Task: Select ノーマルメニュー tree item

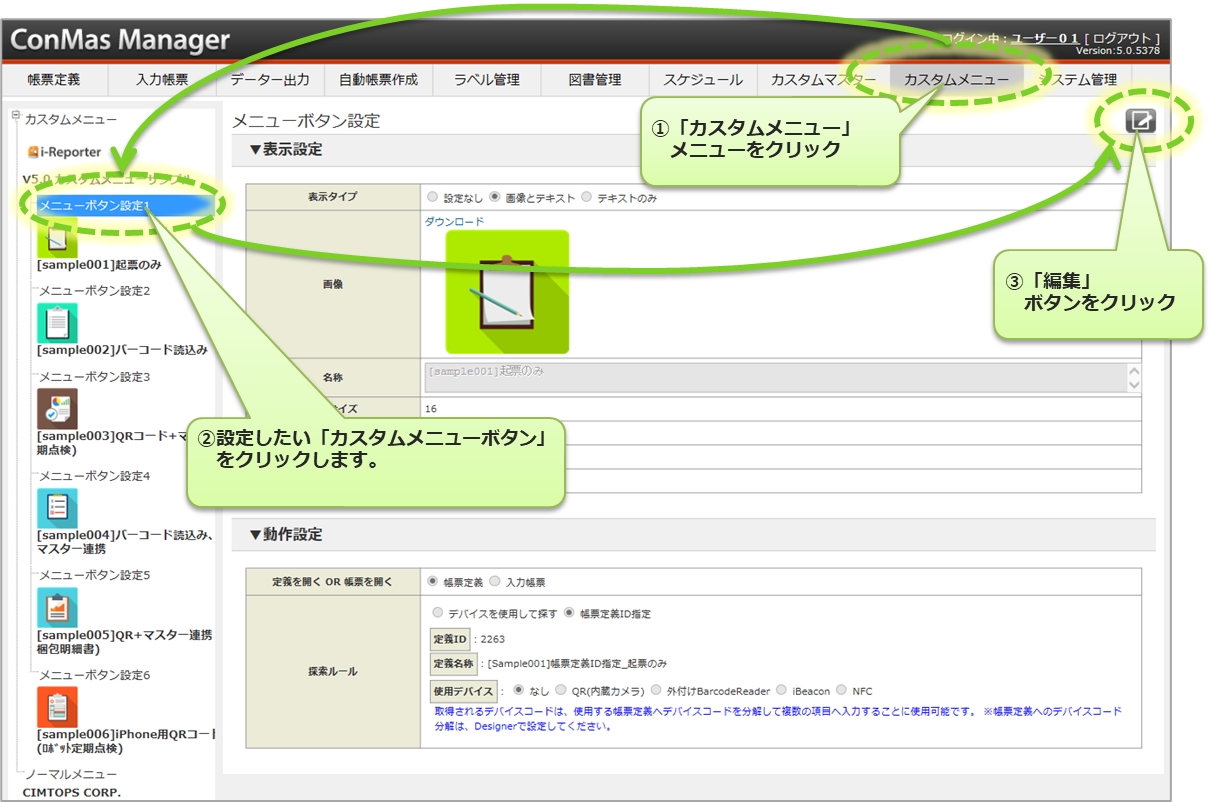Action: tap(71, 774)
